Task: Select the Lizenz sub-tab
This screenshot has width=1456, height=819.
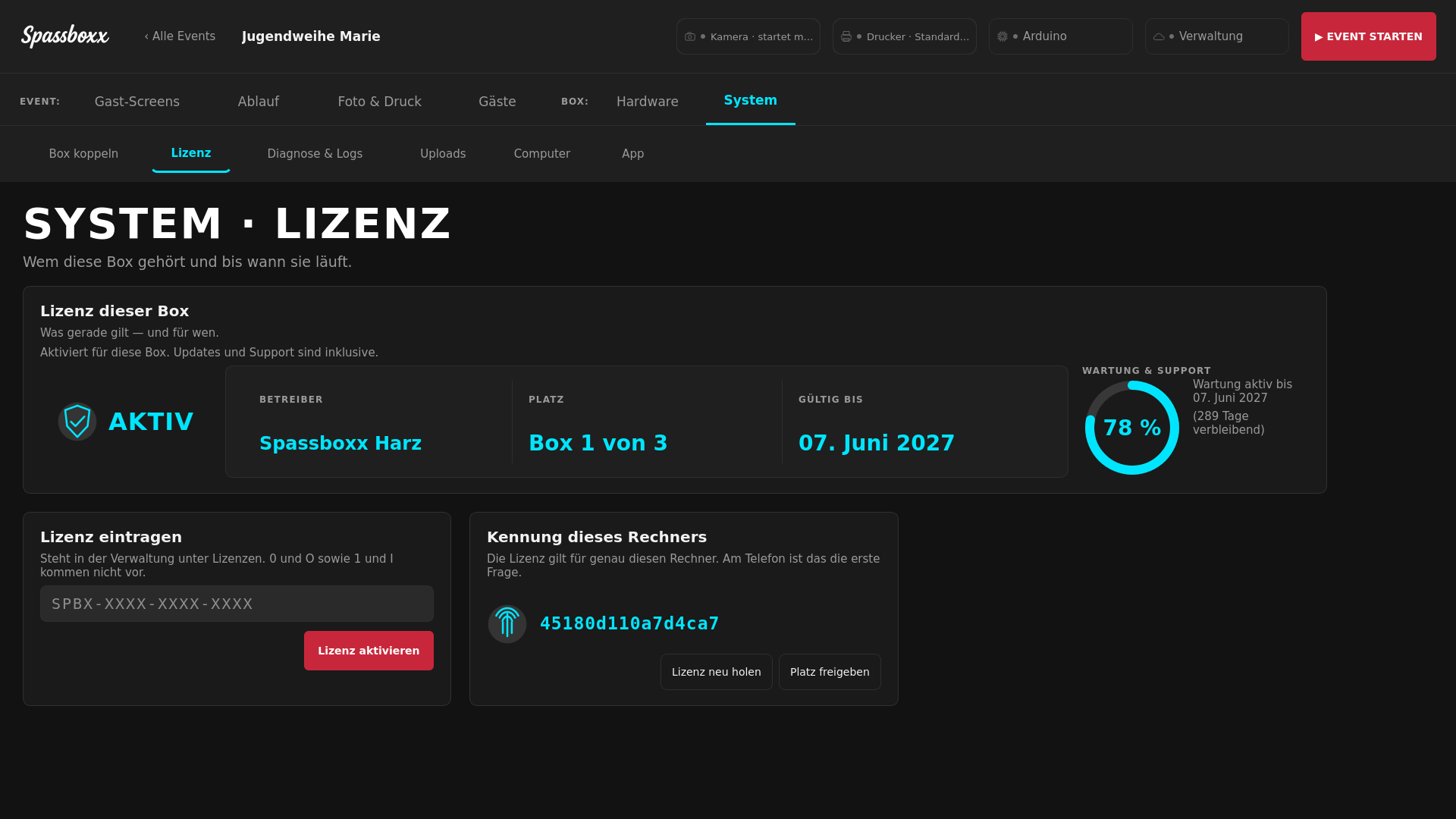Action: pos(191,153)
